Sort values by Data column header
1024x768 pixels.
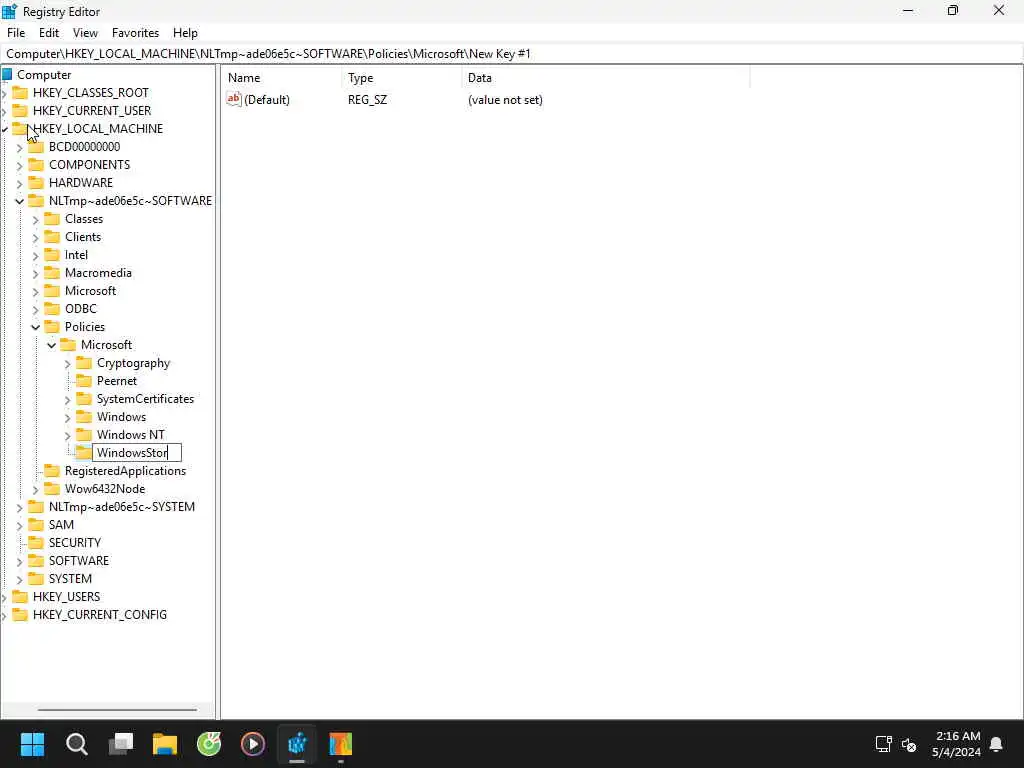point(606,78)
